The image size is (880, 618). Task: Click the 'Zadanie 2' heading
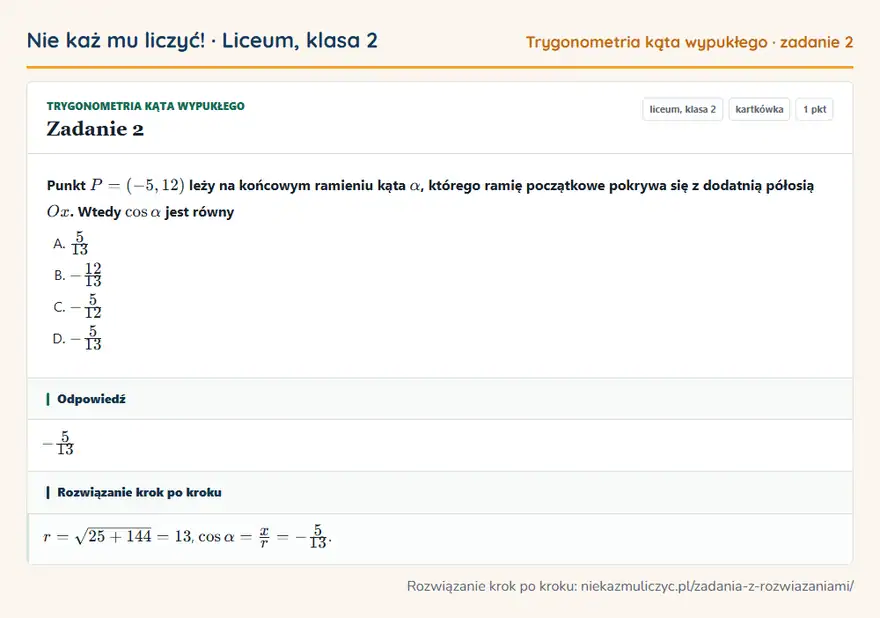click(95, 129)
